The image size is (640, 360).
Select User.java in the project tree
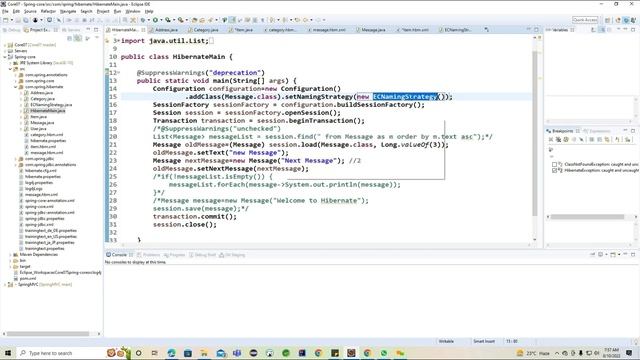click(38, 129)
